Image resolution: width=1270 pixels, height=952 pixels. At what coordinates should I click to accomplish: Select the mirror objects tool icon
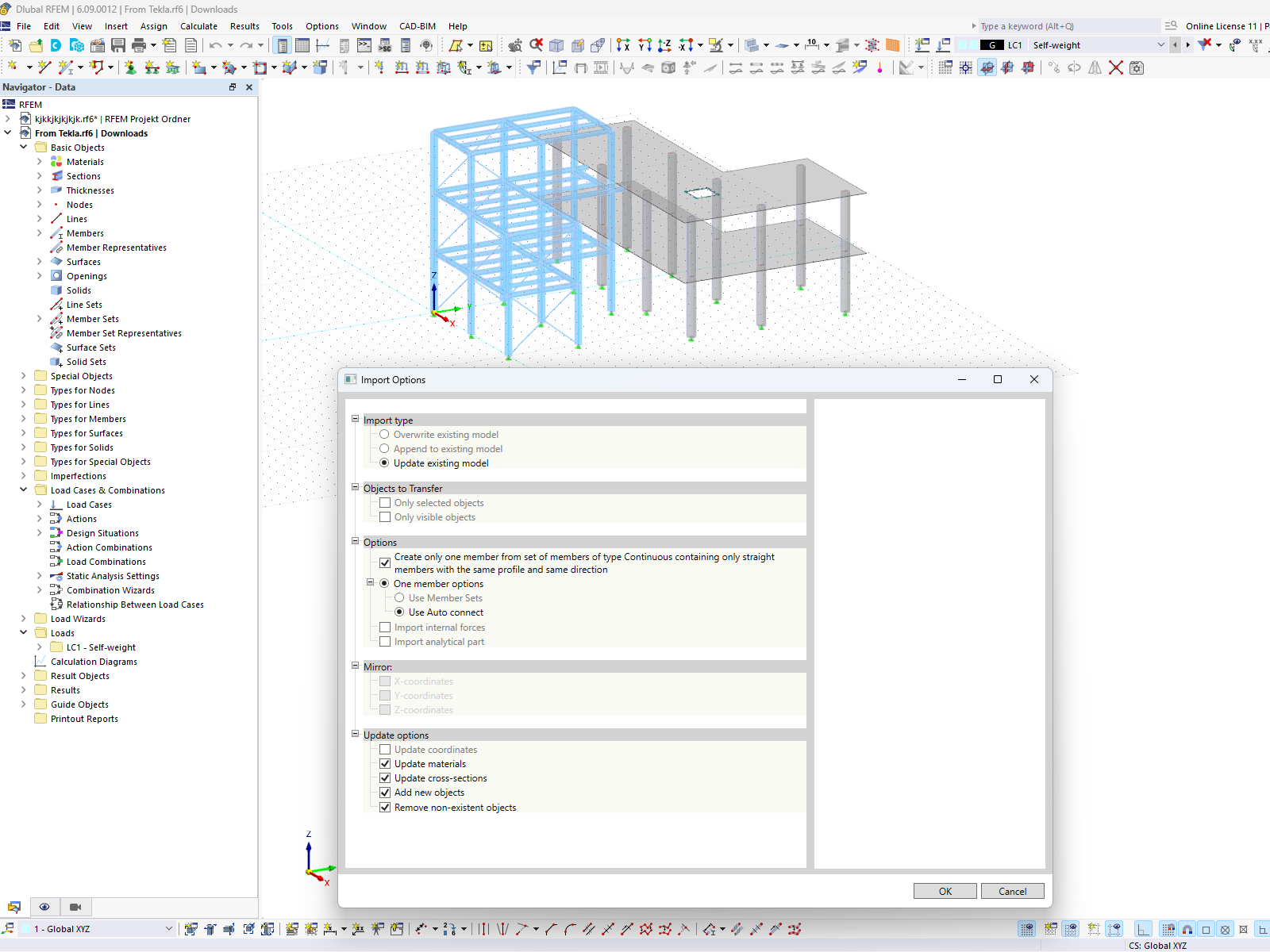tap(1095, 68)
